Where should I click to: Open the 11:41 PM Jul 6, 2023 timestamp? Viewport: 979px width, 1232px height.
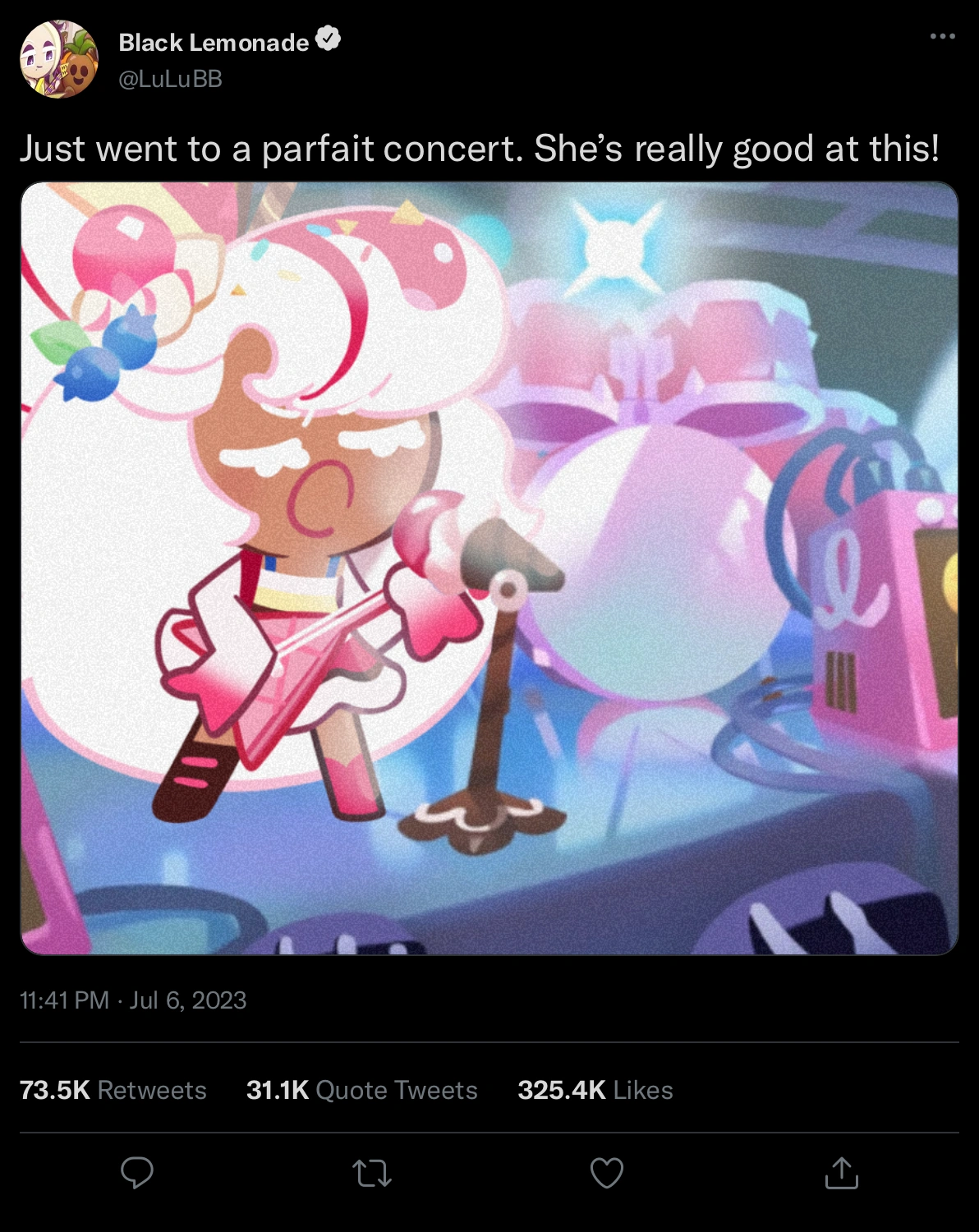(133, 1000)
